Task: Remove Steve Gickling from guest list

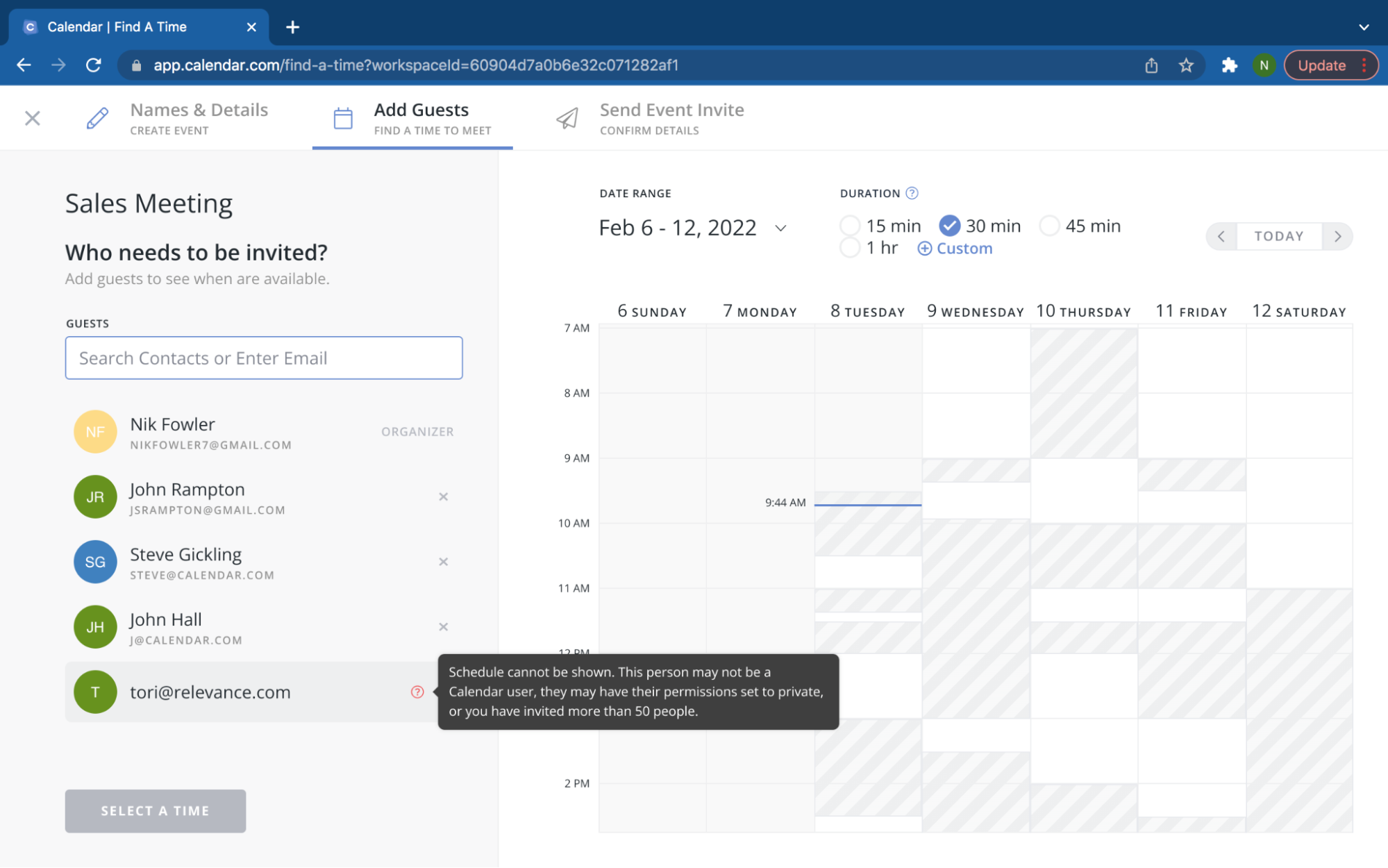Action: (444, 561)
